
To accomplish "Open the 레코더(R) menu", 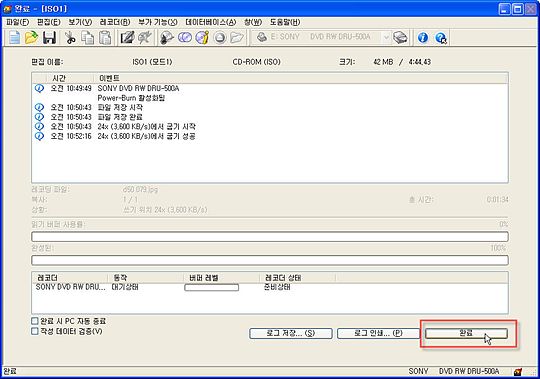I will click(115, 22).
